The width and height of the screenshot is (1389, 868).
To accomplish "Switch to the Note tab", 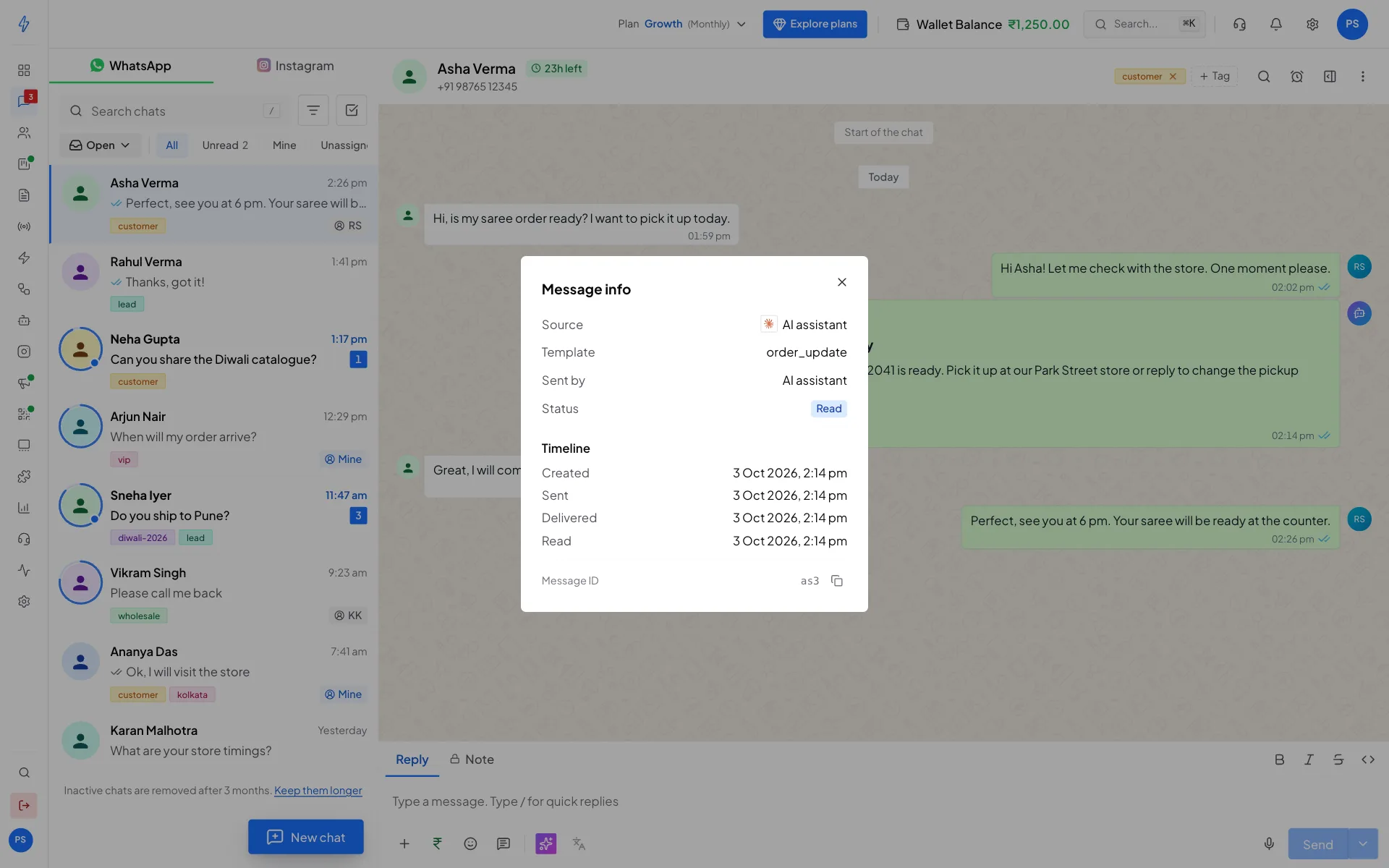I will point(472,759).
